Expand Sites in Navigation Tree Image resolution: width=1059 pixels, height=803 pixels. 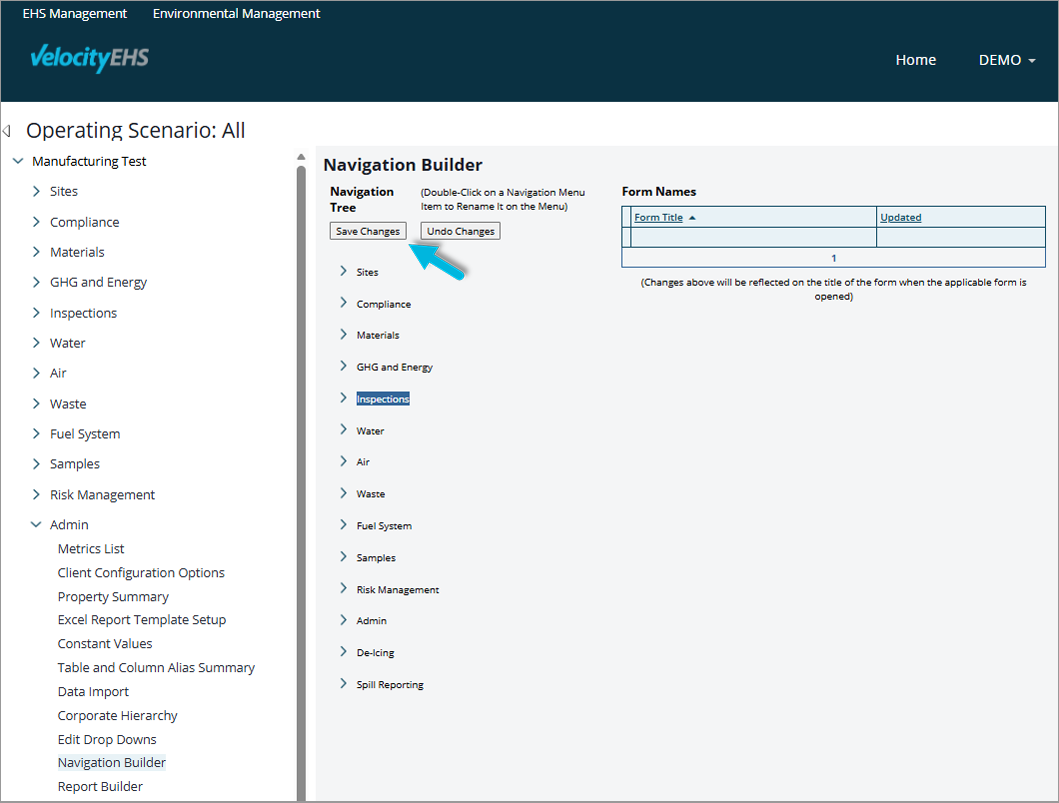343,271
